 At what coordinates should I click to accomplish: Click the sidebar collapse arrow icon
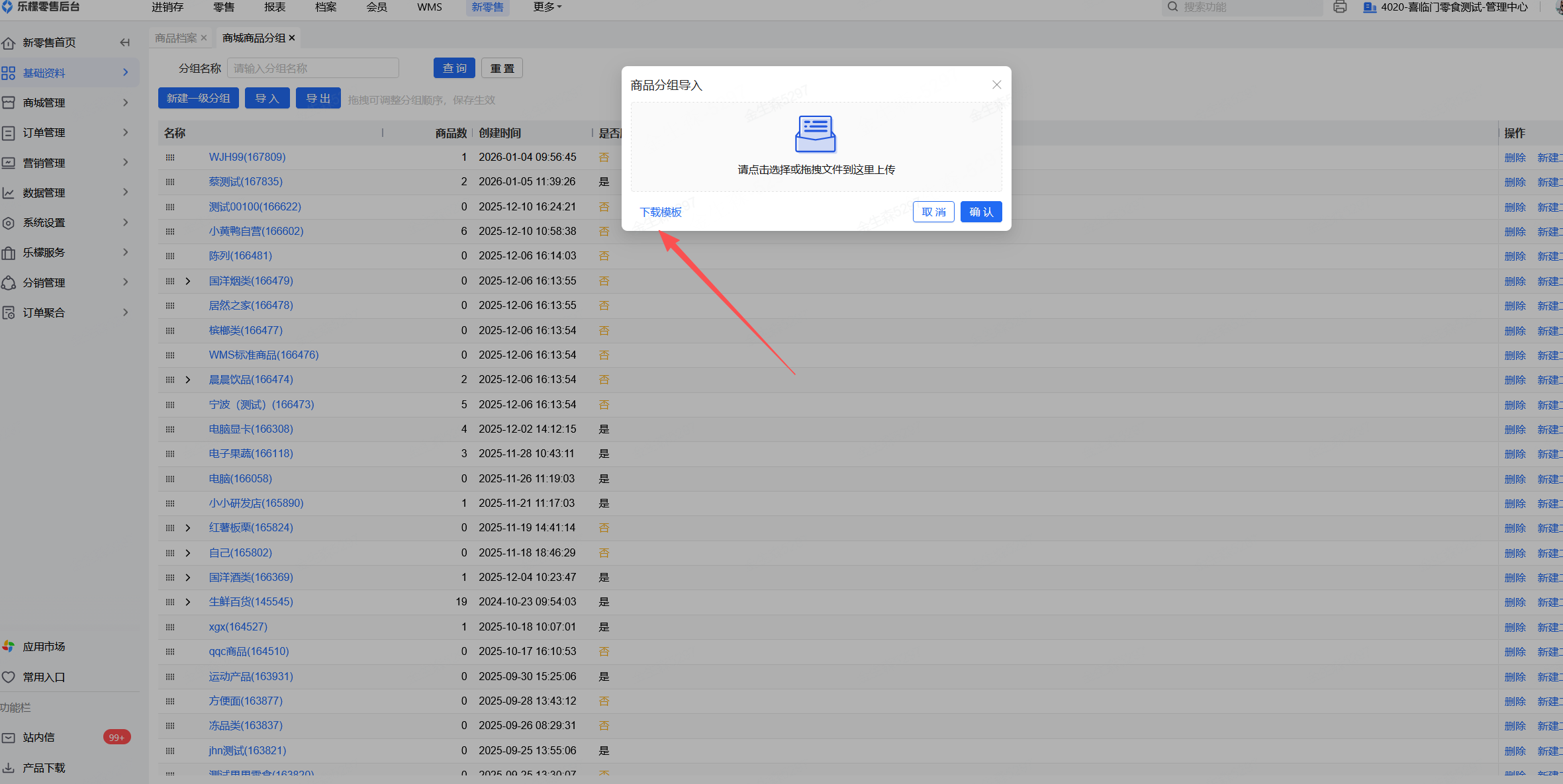[x=124, y=42]
